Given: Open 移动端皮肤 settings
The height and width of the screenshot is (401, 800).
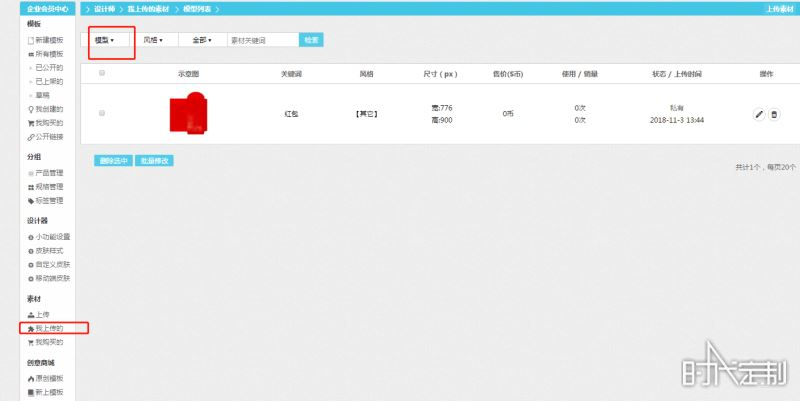Looking at the screenshot, I should tap(49, 278).
